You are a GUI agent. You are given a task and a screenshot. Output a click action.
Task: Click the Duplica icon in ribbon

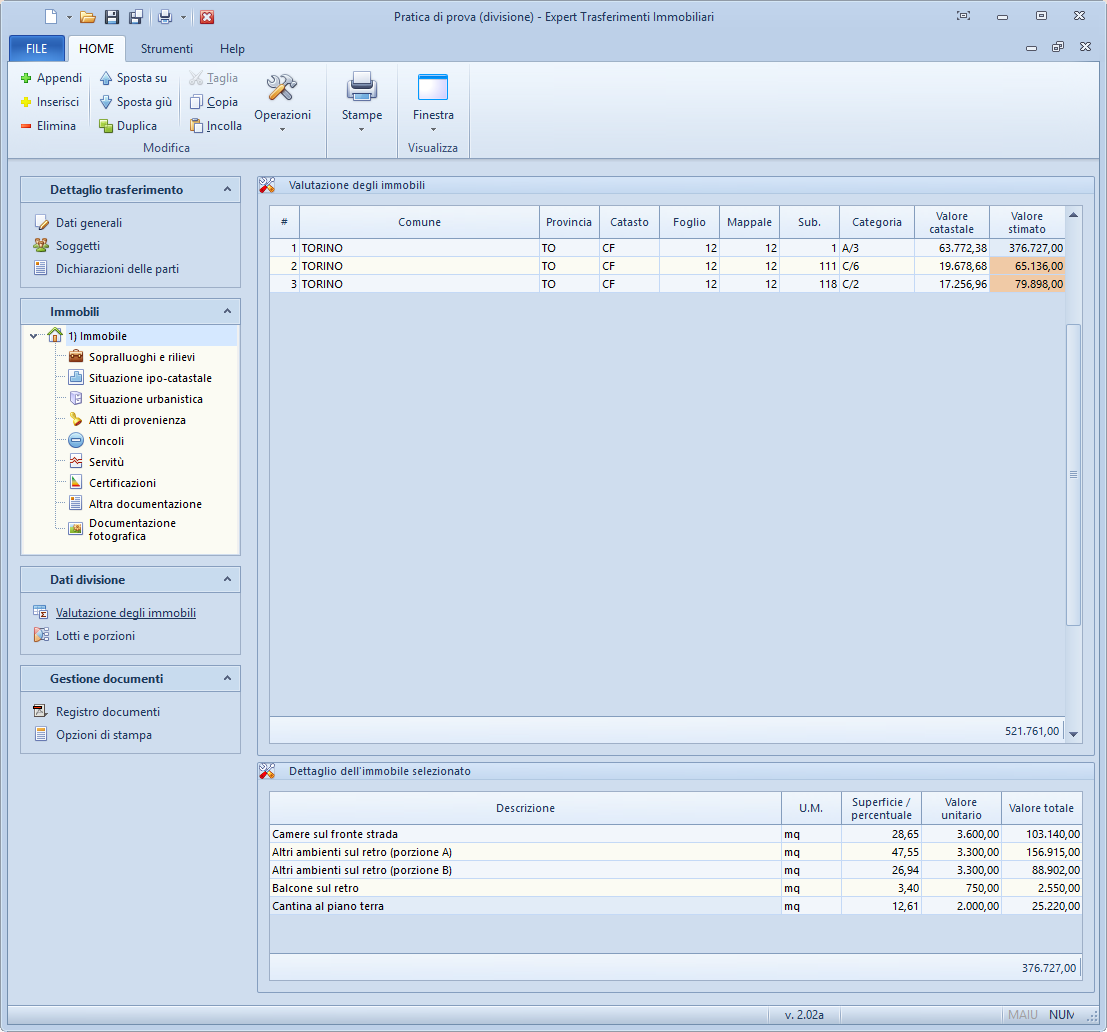106,126
